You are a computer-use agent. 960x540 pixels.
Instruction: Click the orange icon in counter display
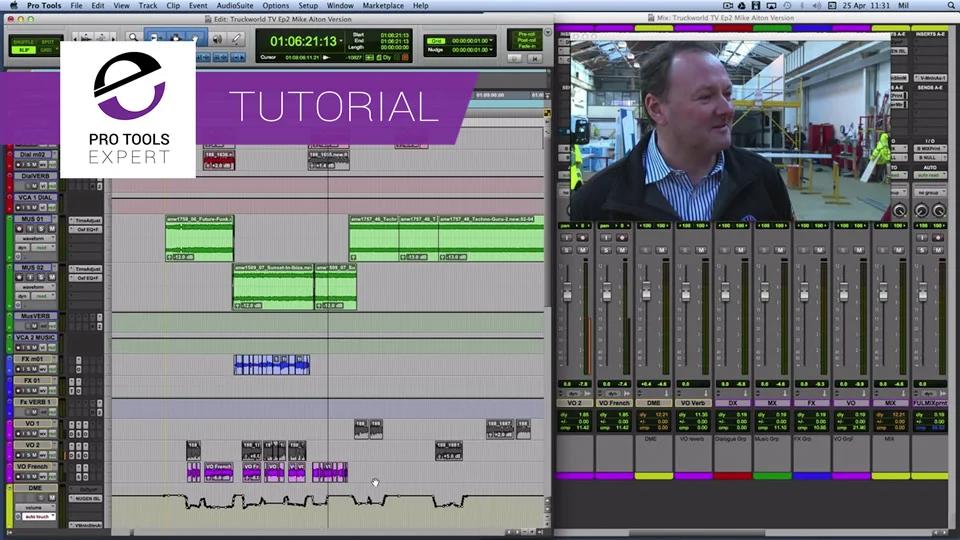click(x=405, y=58)
